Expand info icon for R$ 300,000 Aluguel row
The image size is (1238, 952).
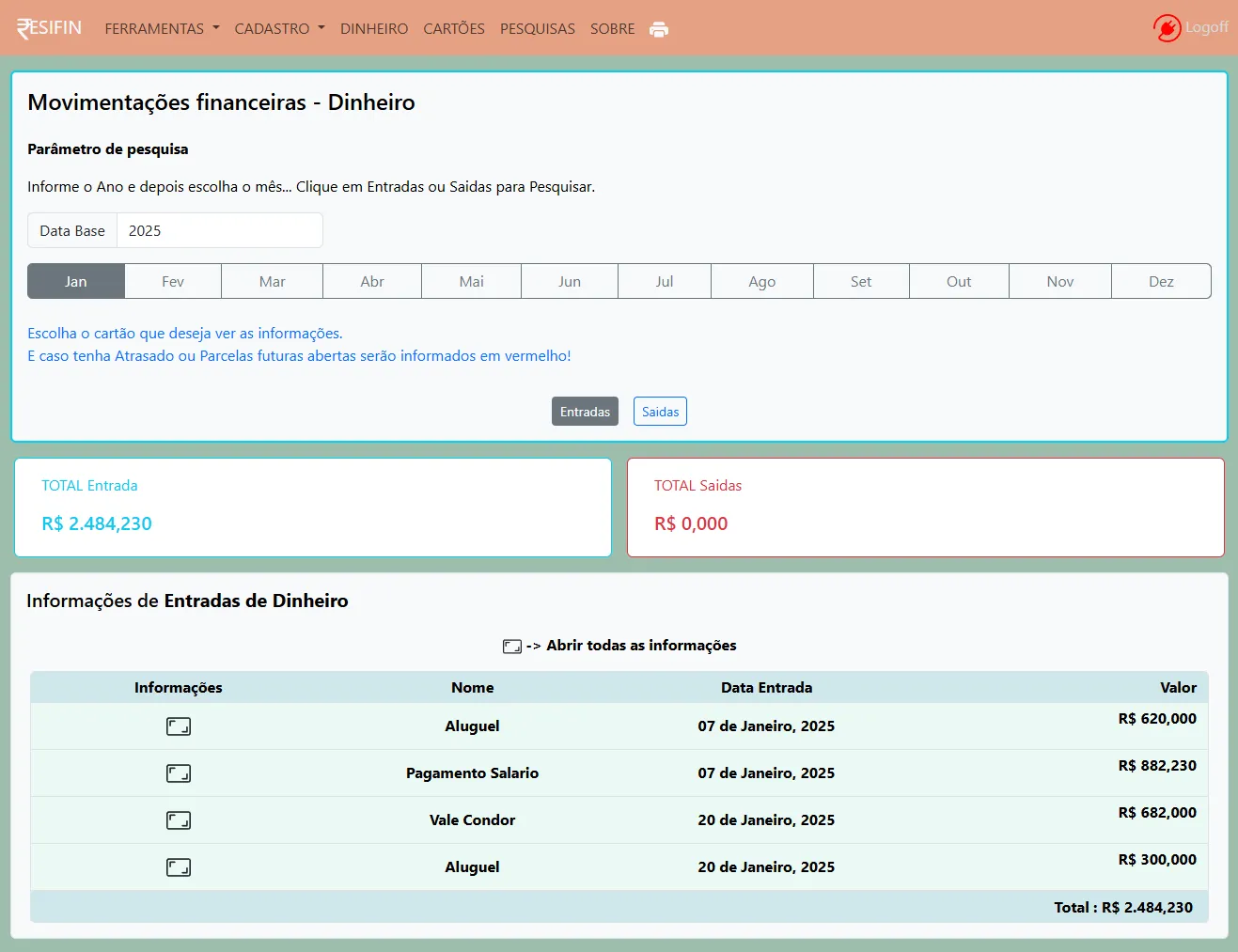[179, 867]
